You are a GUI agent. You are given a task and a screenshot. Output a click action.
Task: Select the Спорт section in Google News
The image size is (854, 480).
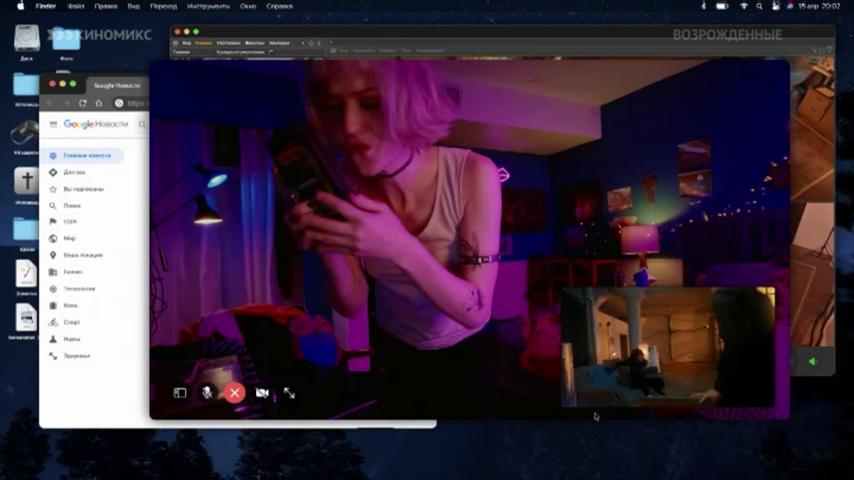[x=71, y=322]
